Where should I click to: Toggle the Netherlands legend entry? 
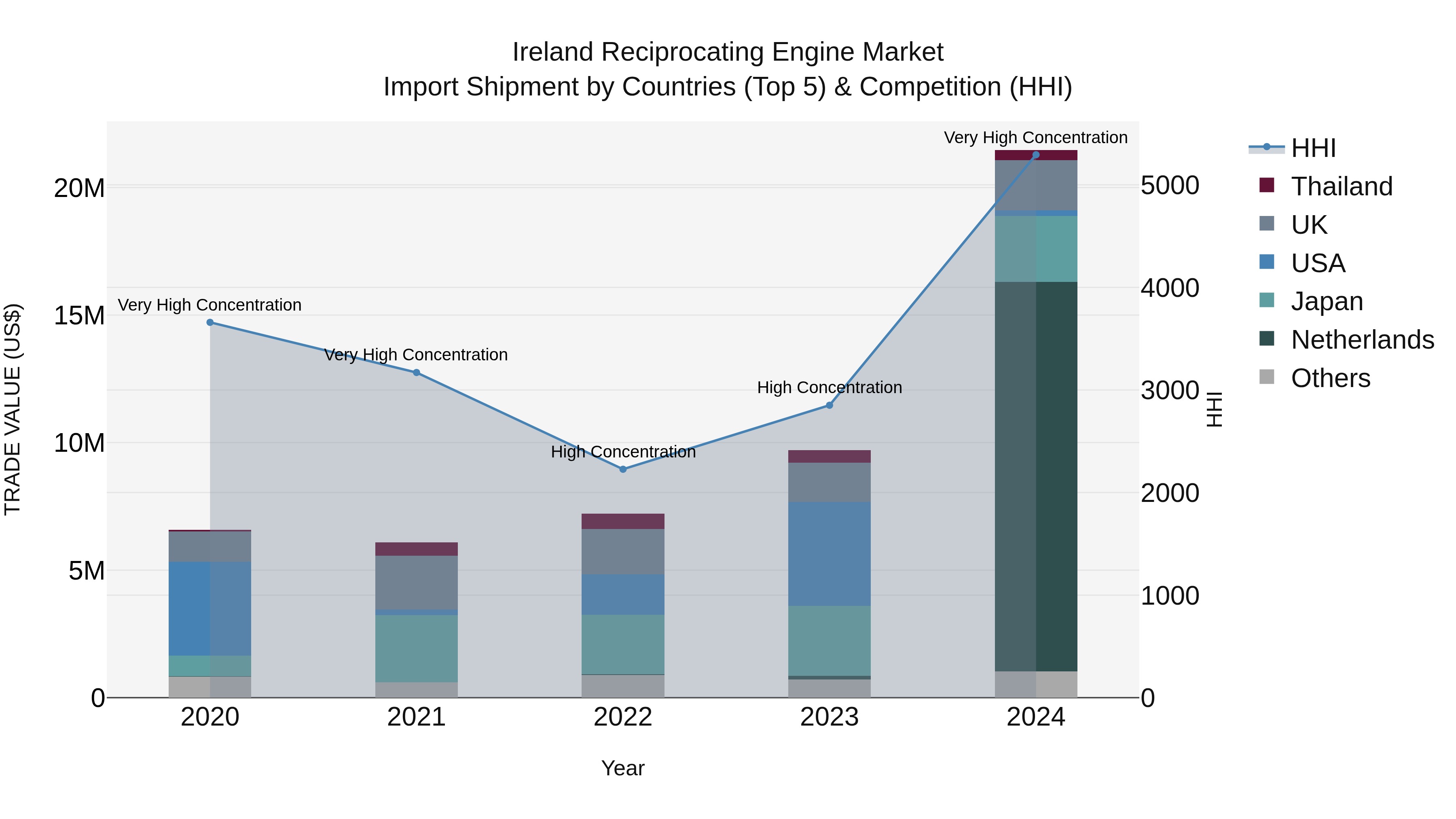point(1347,340)
